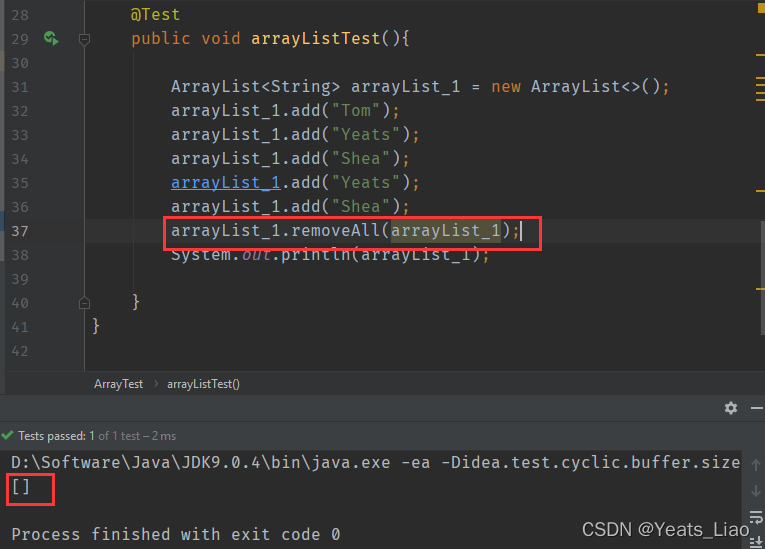Click "Shea" string on line 36

(361, 206)
